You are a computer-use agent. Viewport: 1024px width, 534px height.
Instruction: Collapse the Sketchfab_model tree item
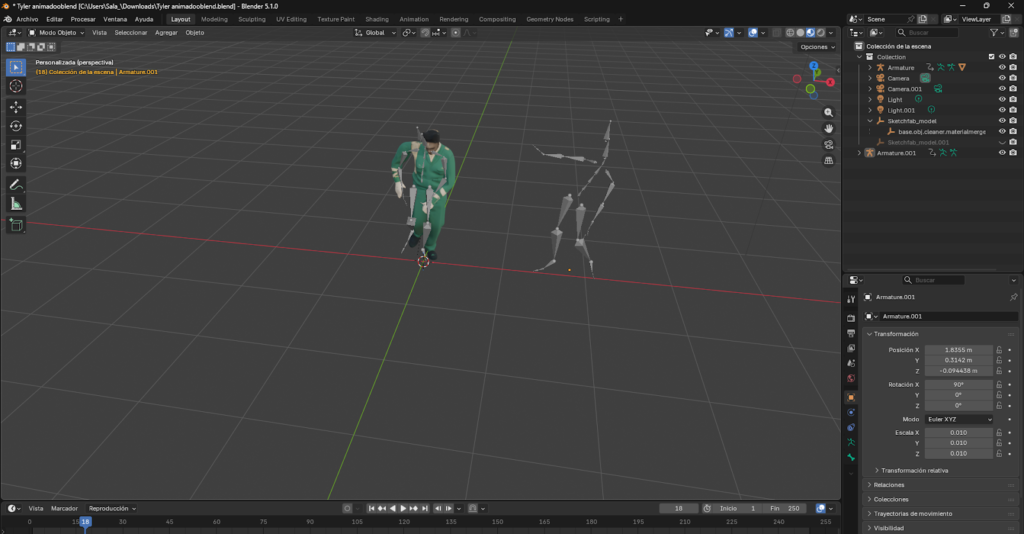click(x=870, y=121)
